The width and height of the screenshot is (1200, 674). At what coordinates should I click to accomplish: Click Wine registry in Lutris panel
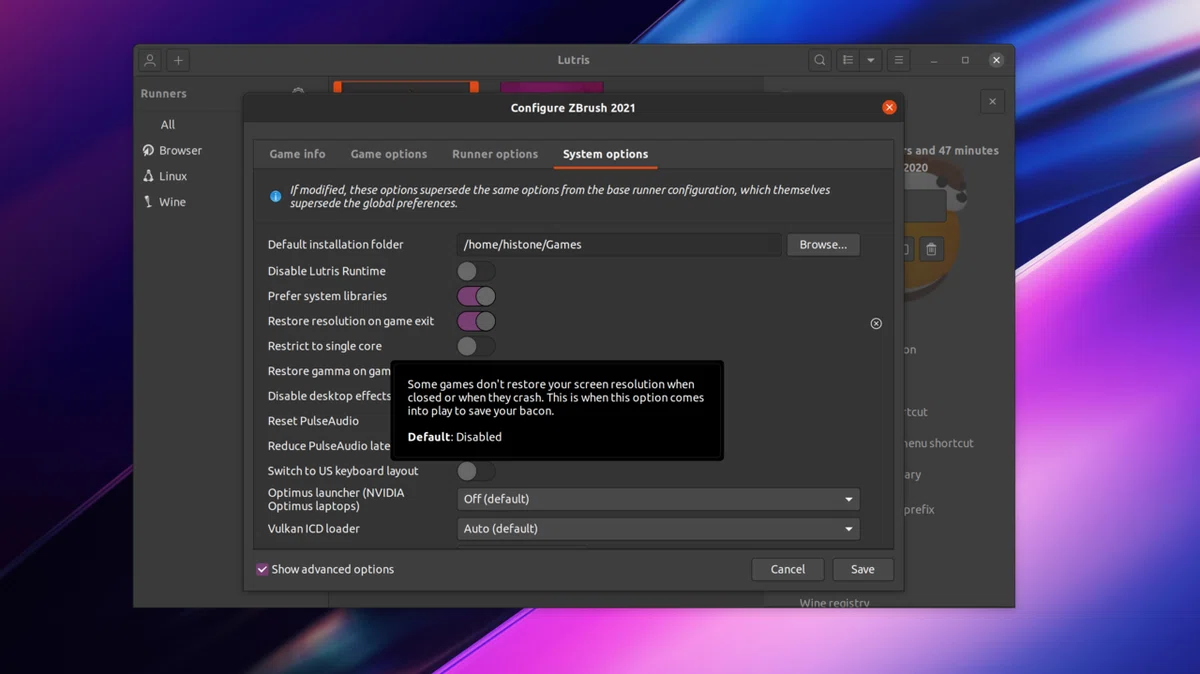coord(834,603)
